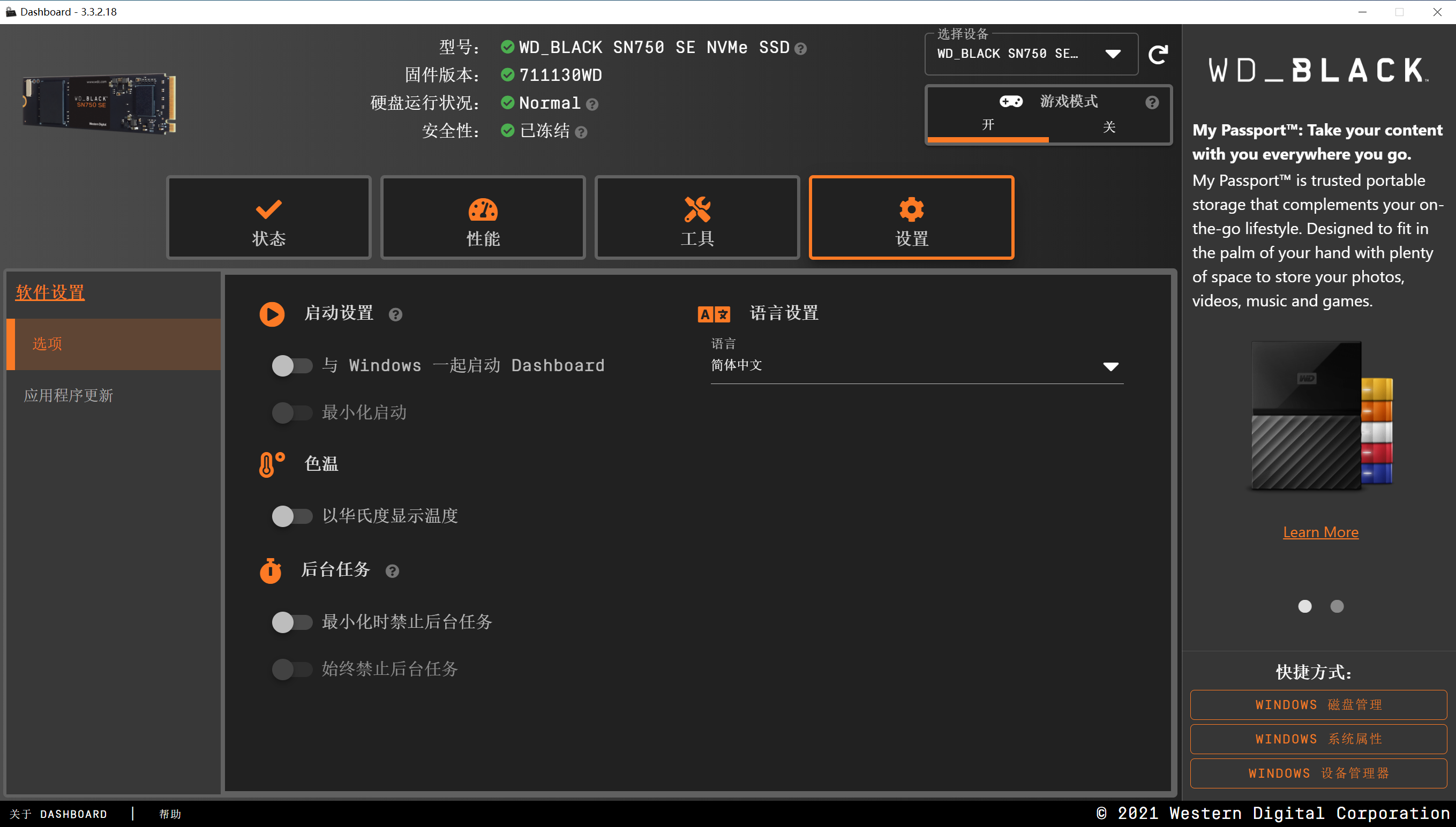Viewport: 1456px width, 827px height.
Task: Select the 选项 sidebar item
Action: point(114,344)
